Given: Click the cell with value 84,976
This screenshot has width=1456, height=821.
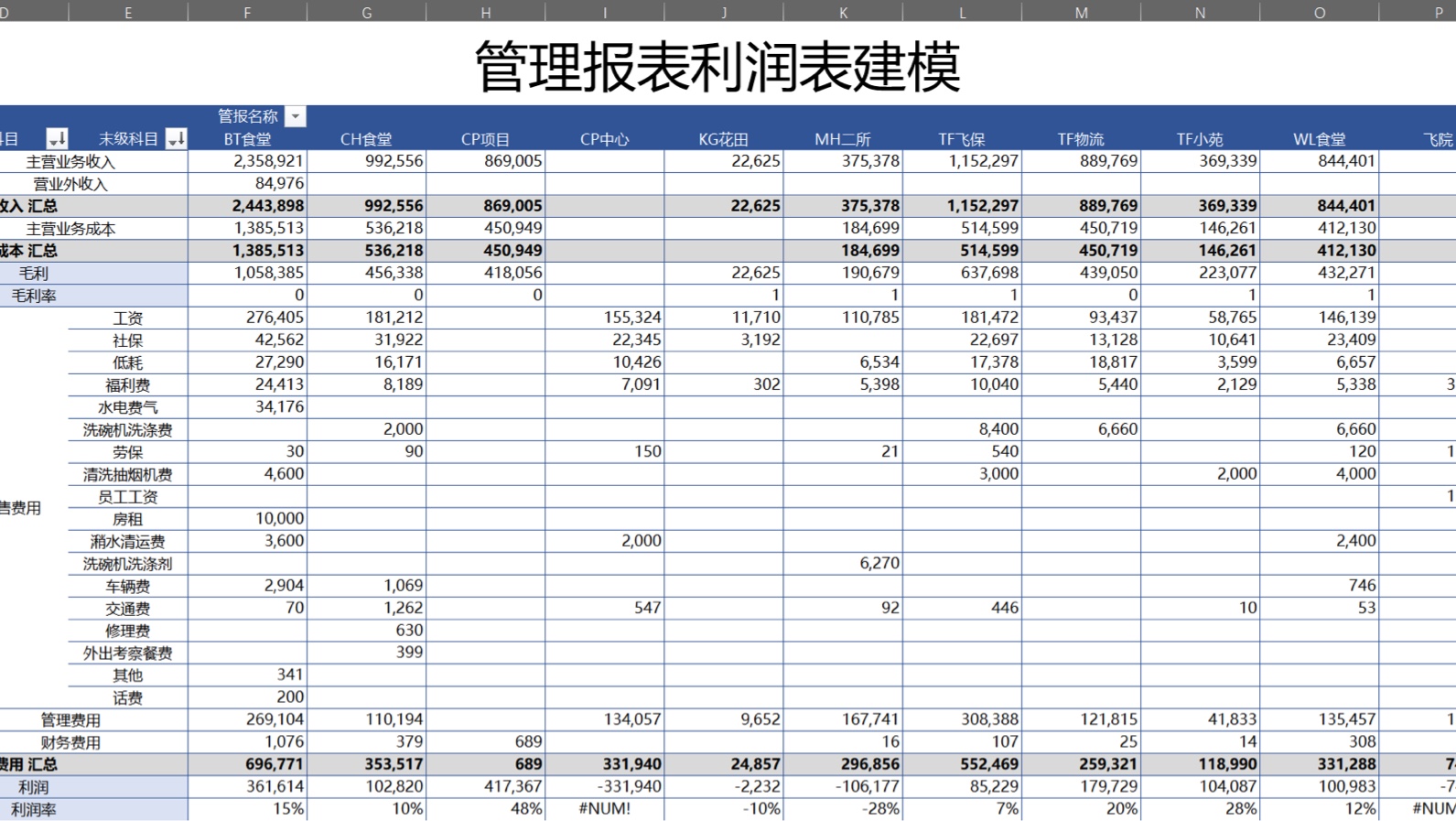Looking at the screenshot, I should [x=247, y=183].
